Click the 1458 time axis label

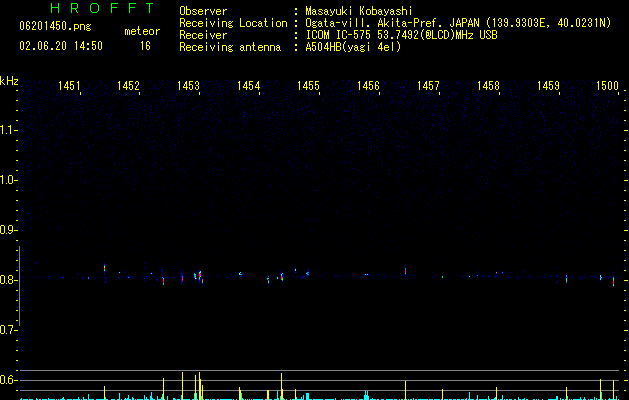[488, 86]
